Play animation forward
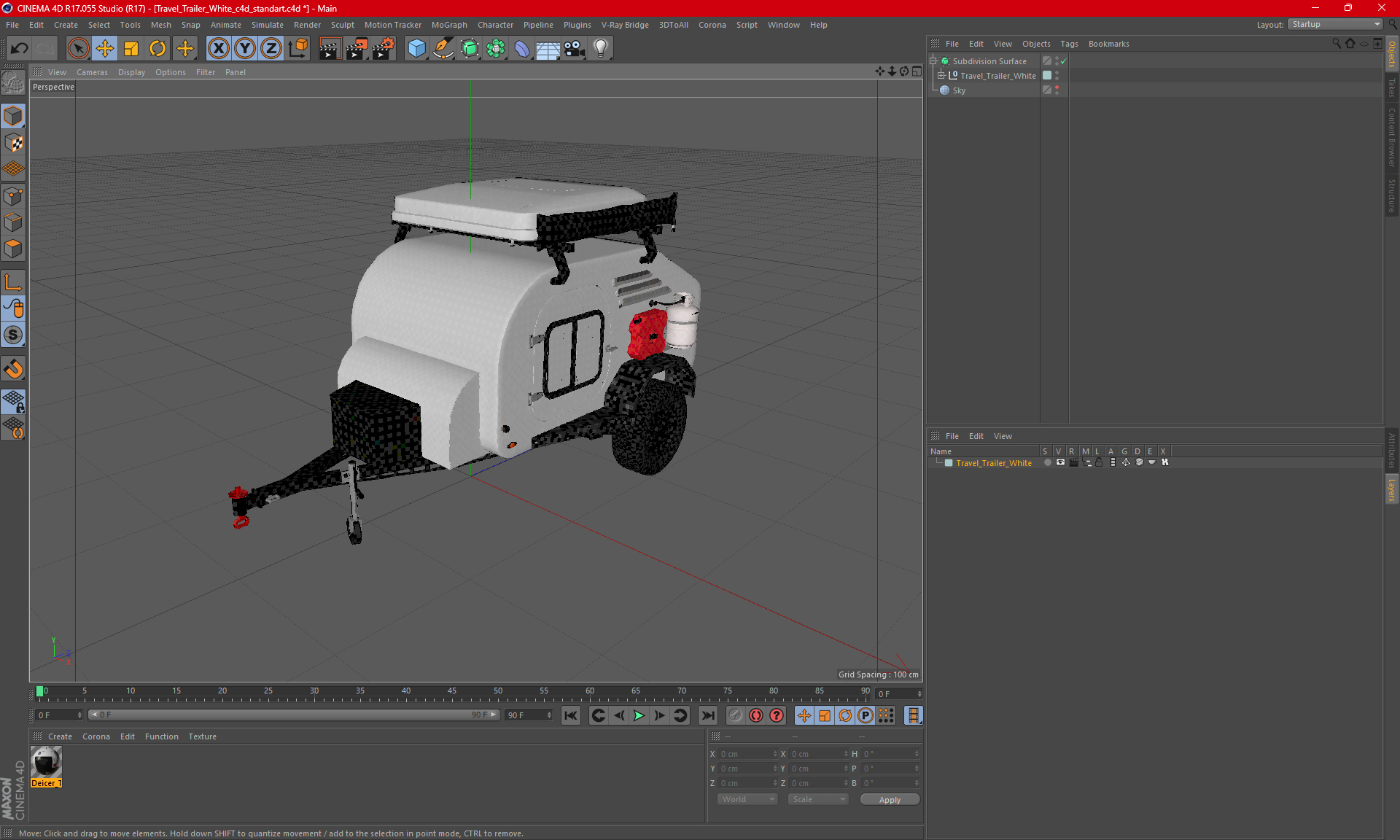 click(639, 715)
